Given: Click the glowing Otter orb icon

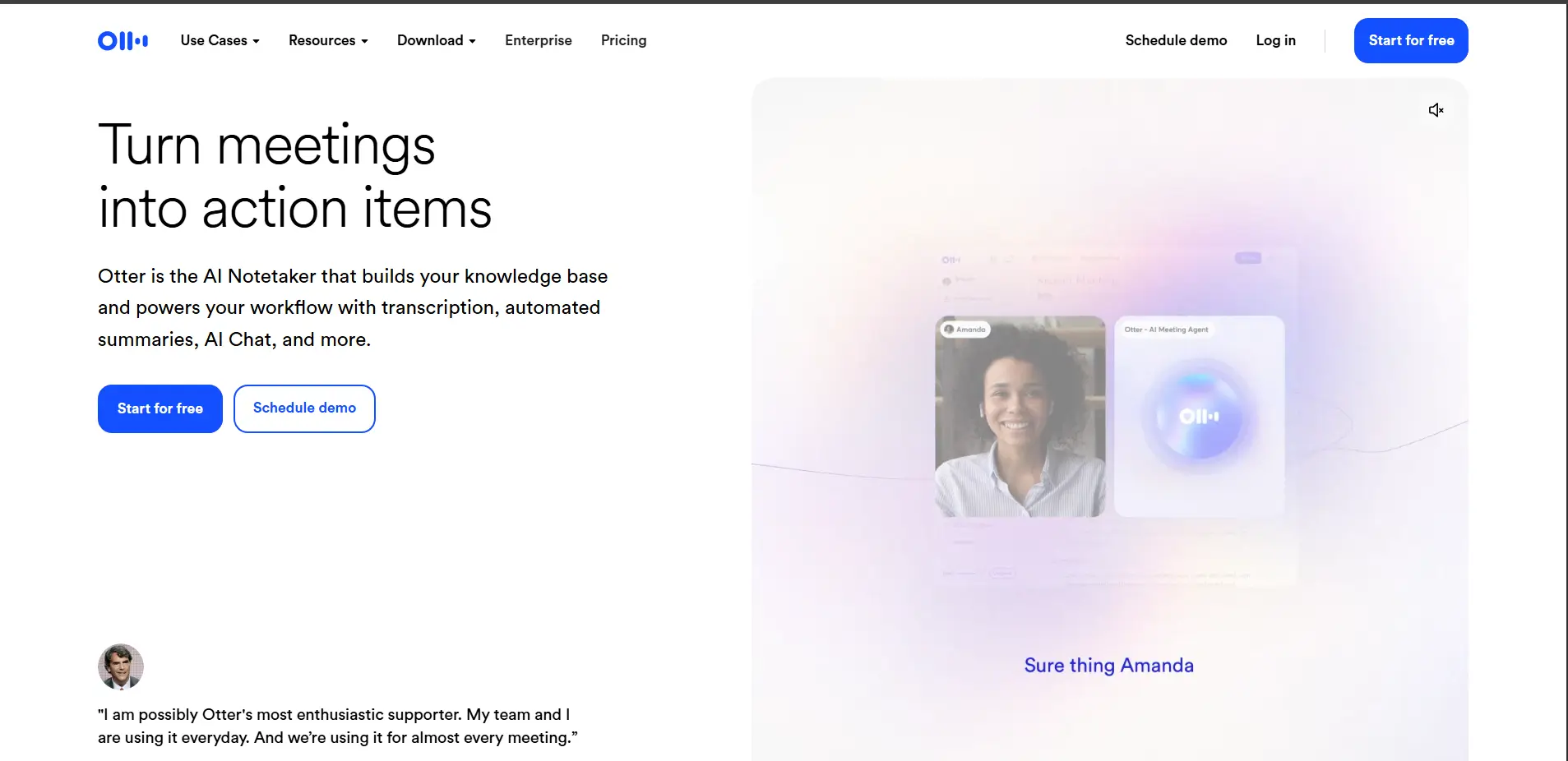Looking at the screenshot, I should pyautogui.click(x=1199, y=417).
